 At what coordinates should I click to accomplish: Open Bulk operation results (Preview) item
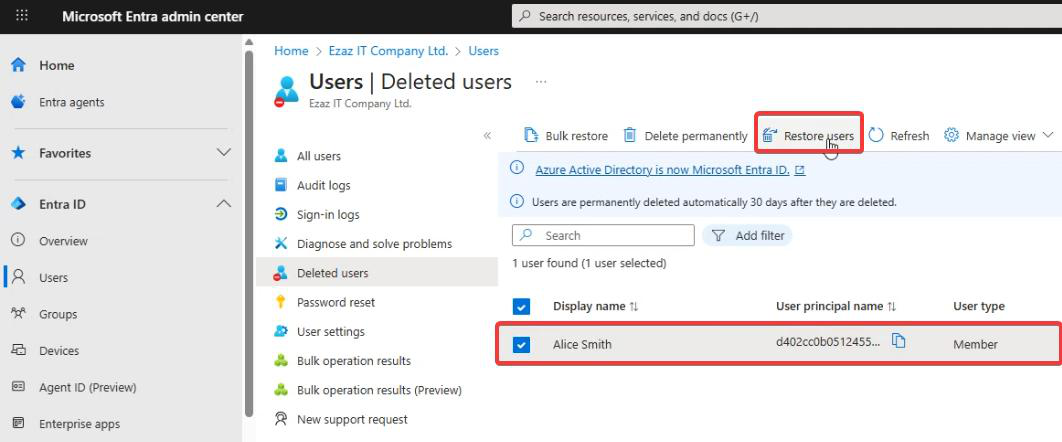(x=377, y=391)
